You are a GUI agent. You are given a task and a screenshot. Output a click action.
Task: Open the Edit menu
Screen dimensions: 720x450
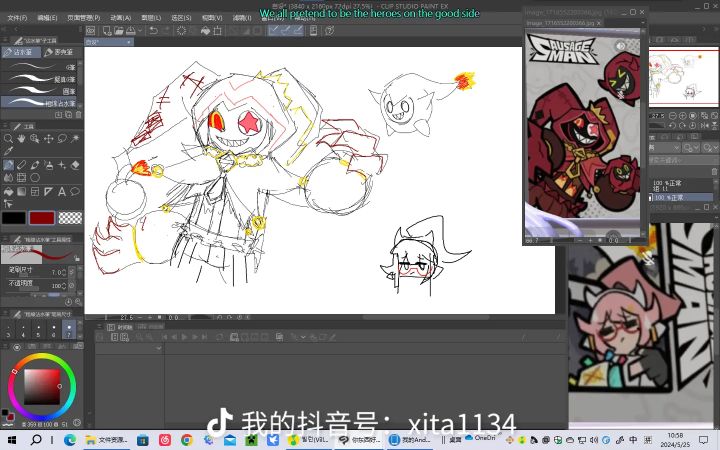(x=47, y=18)
